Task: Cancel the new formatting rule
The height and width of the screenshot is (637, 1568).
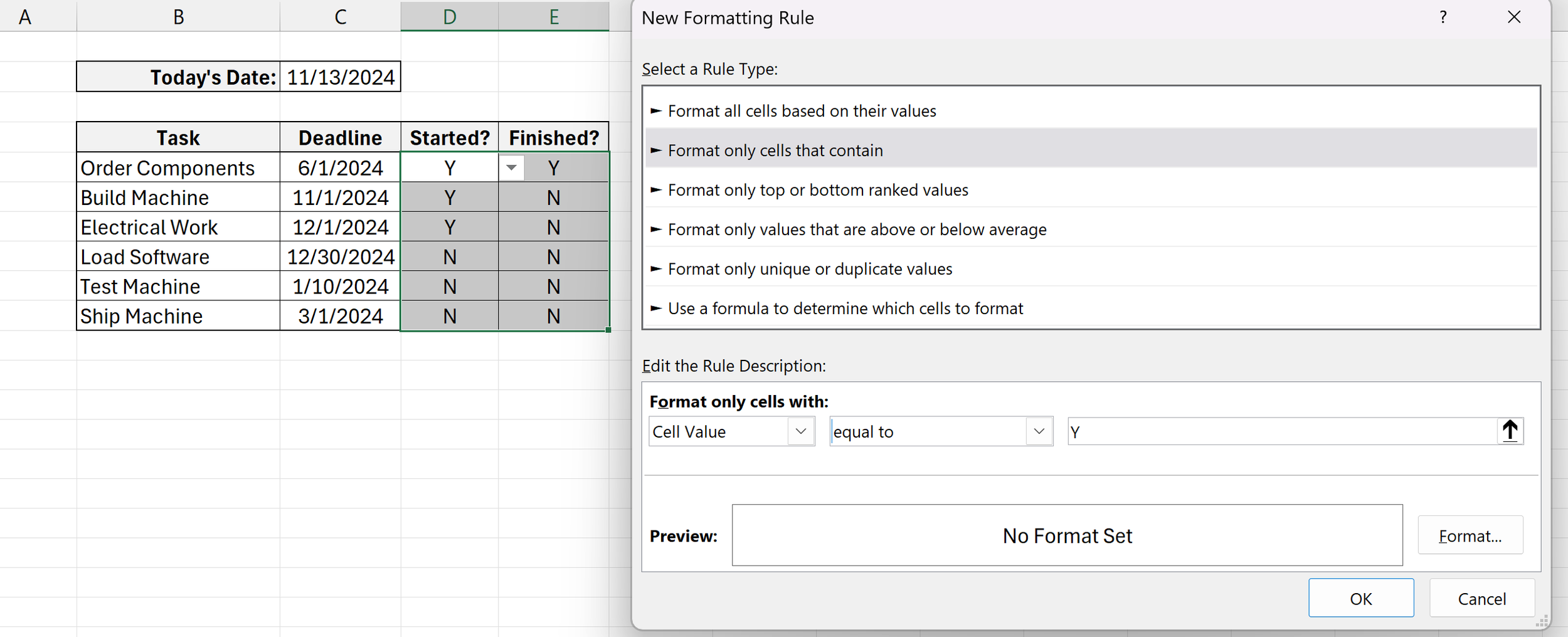Action: point(1482,598)
